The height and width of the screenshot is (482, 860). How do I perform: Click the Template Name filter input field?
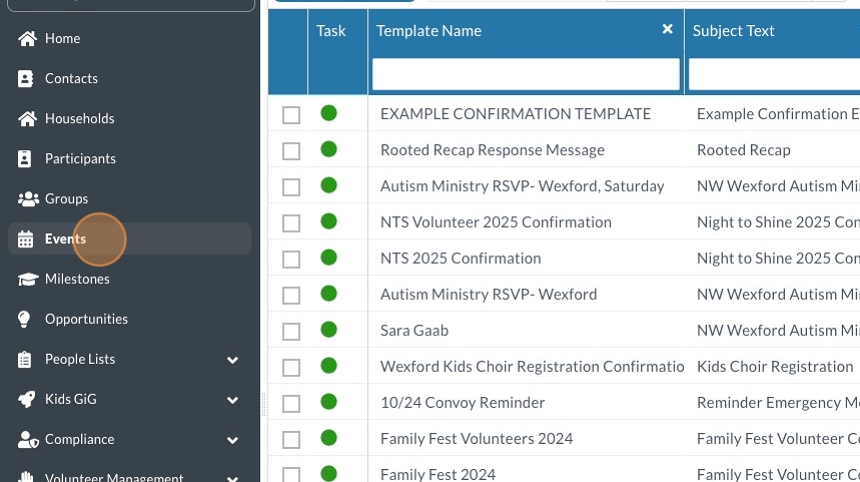tap(526, 74)
